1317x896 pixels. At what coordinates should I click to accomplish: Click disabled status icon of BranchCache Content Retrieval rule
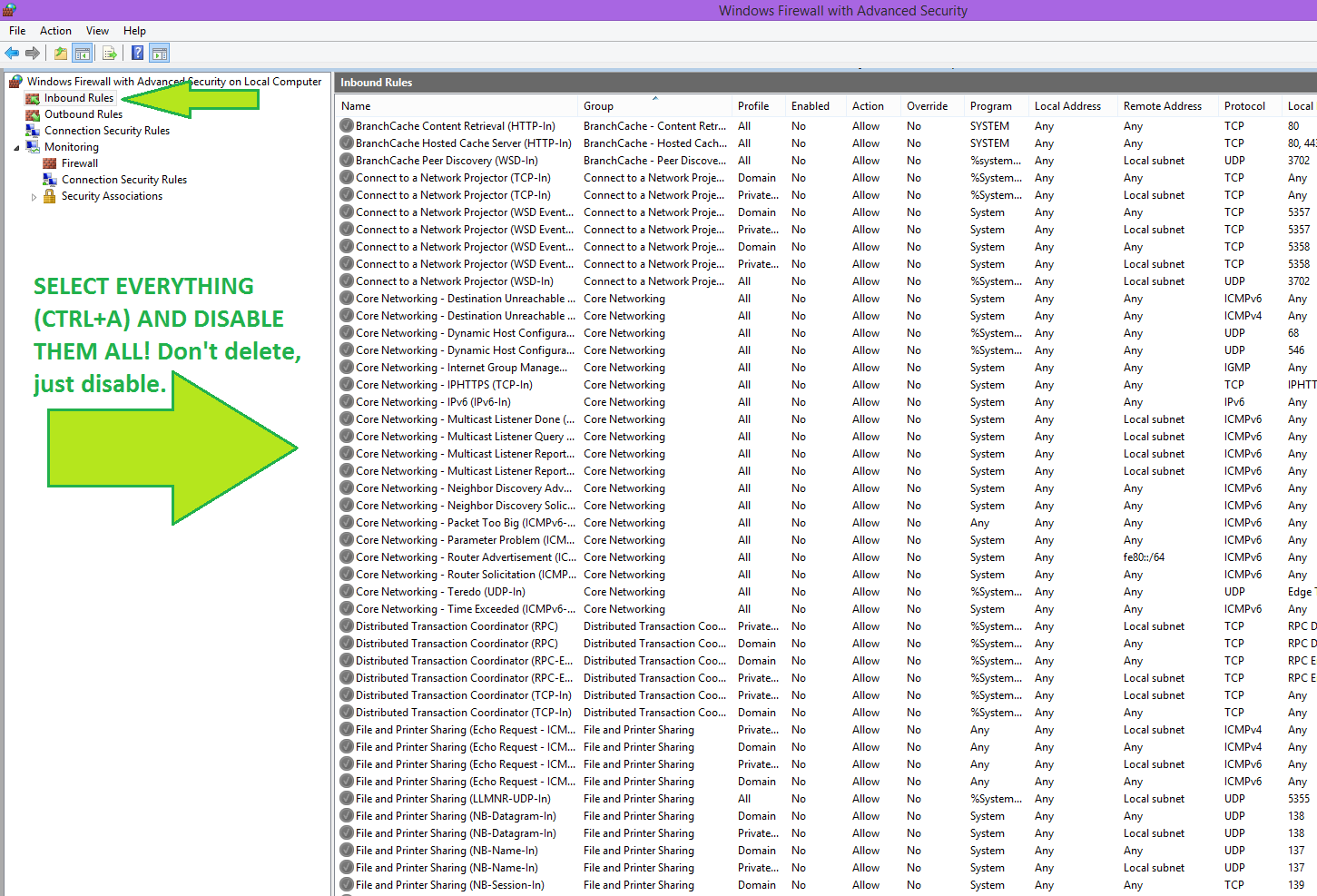[x=347, y=126]
